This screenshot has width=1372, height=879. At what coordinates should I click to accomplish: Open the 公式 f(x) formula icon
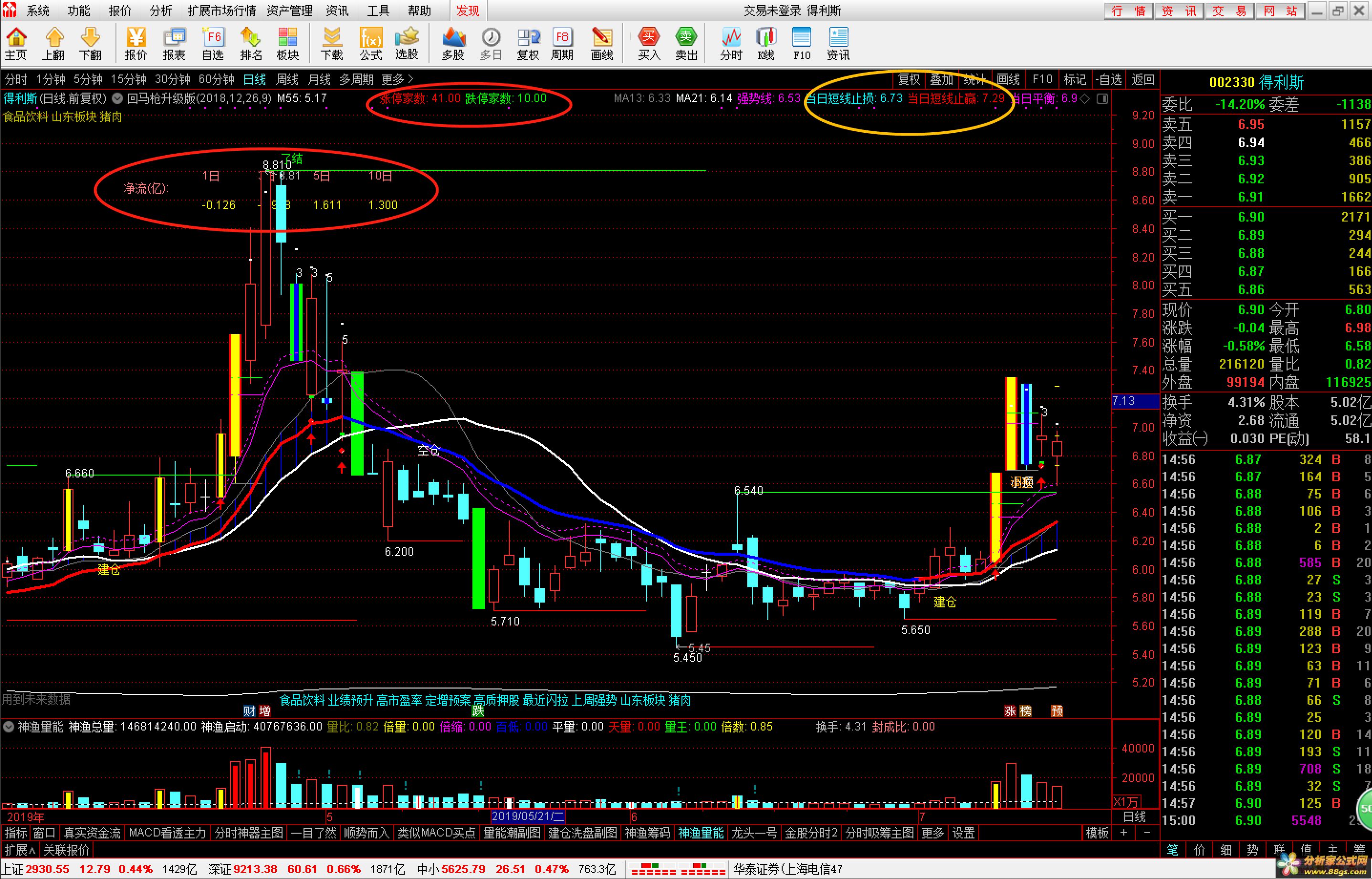(371, 43)
